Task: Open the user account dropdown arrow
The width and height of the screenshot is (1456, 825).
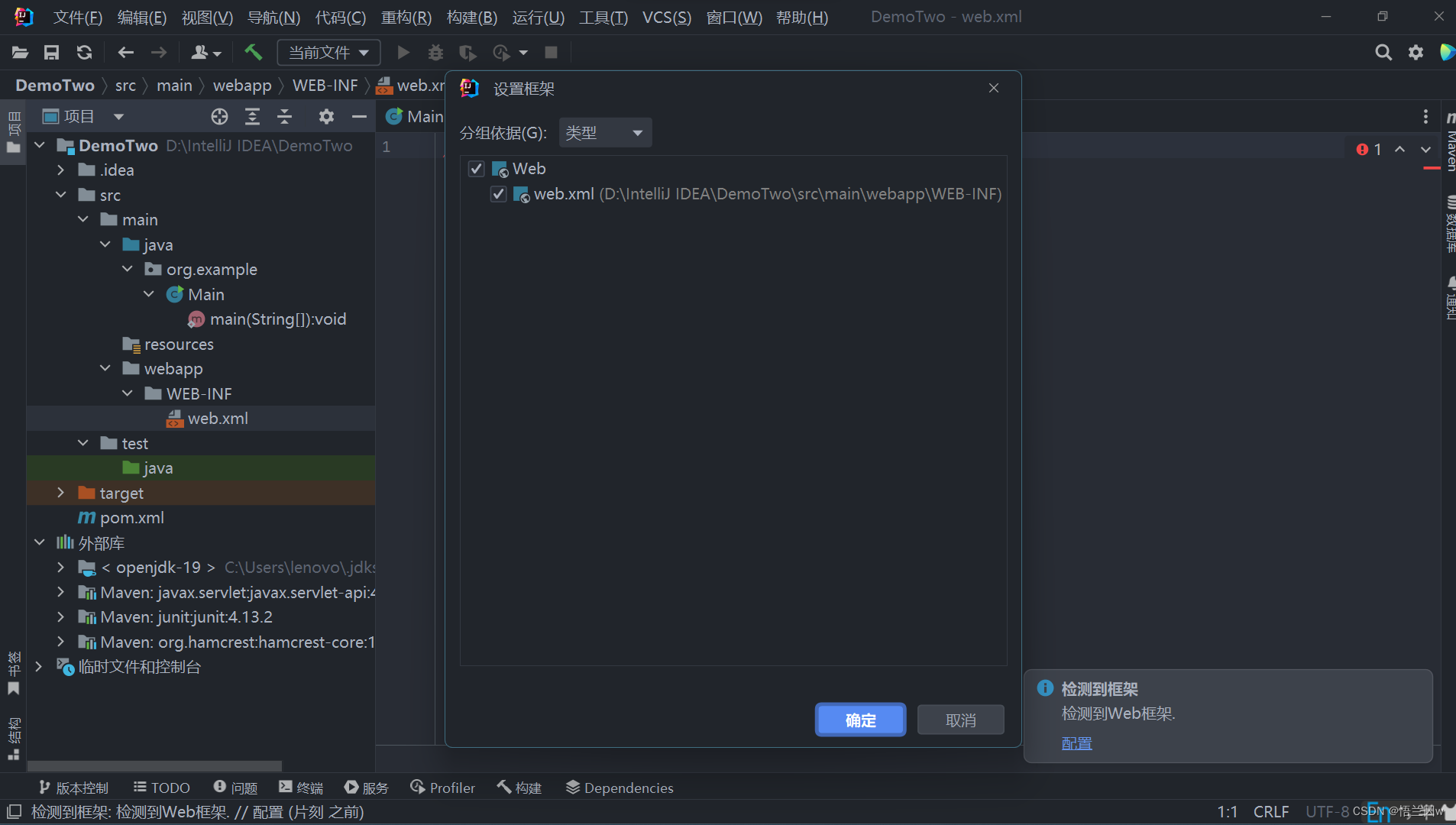Action: [x=218, y=53]
